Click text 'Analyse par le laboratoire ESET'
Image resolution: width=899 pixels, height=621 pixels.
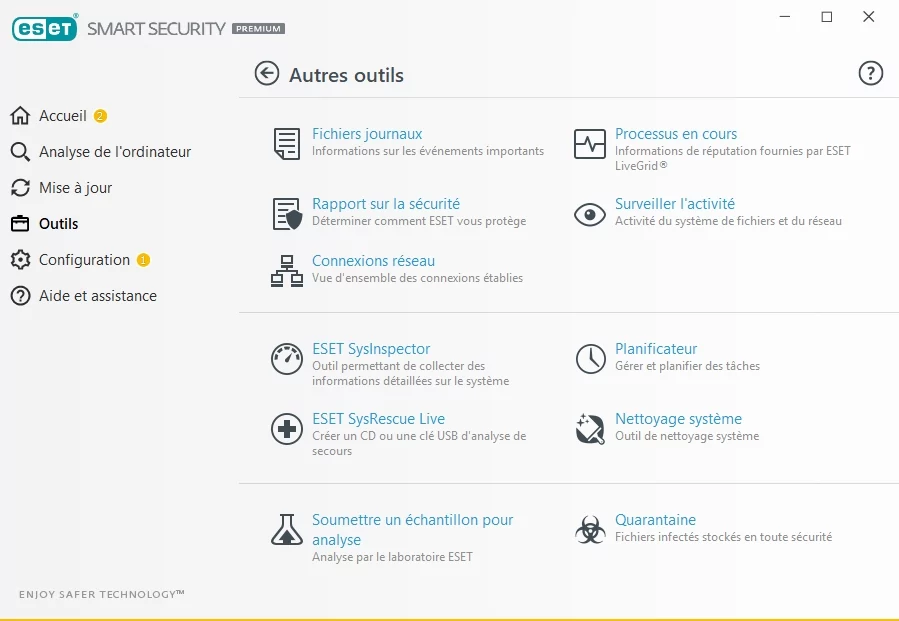[392, 557]
